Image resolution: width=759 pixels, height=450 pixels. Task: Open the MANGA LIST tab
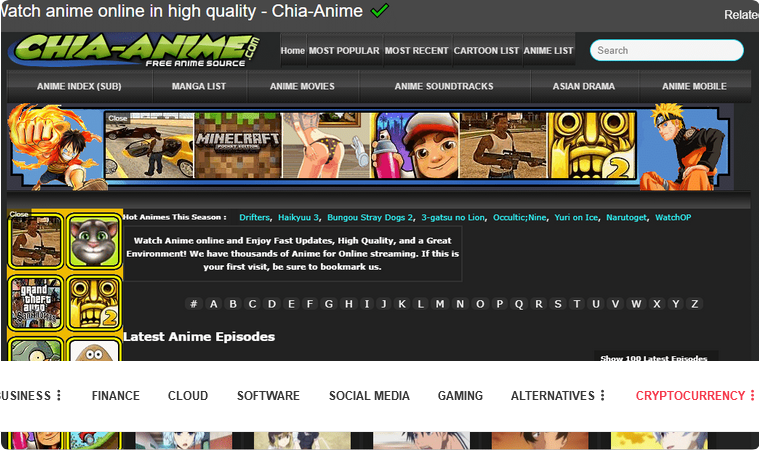pyautogui.click(x=199, y=86)
